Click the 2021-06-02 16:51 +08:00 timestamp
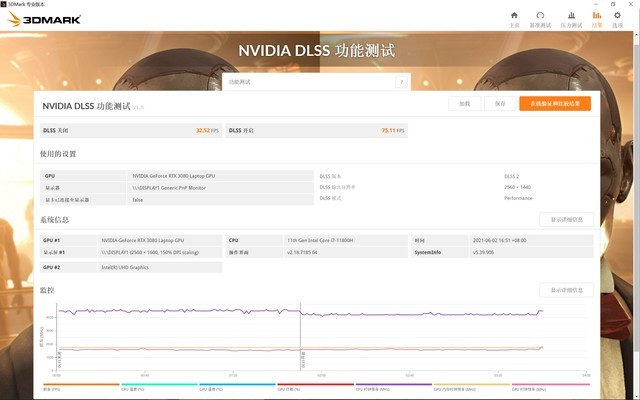This screenshot has width=640, height=400. click(500, 240)
